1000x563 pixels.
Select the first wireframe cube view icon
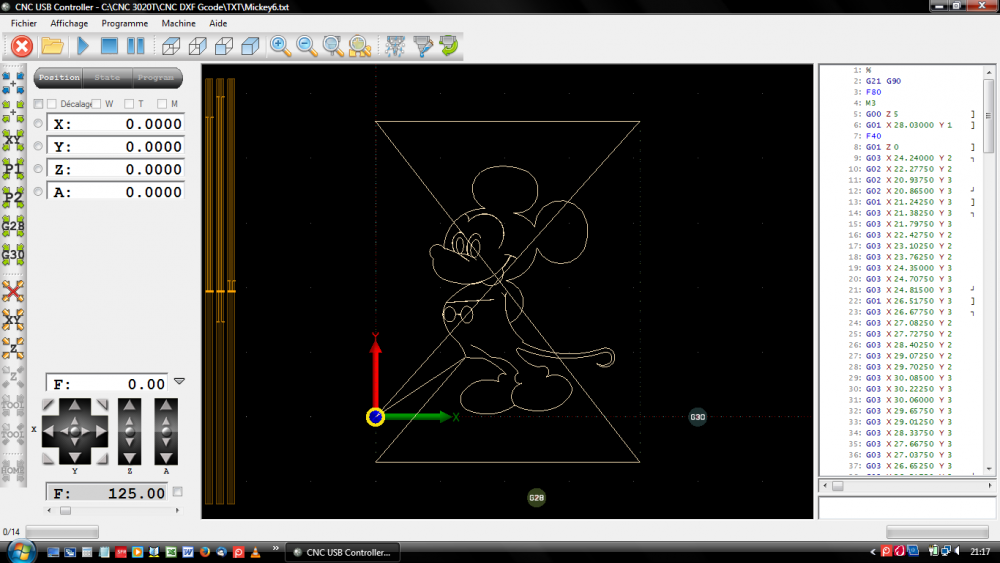coord(171,46)
